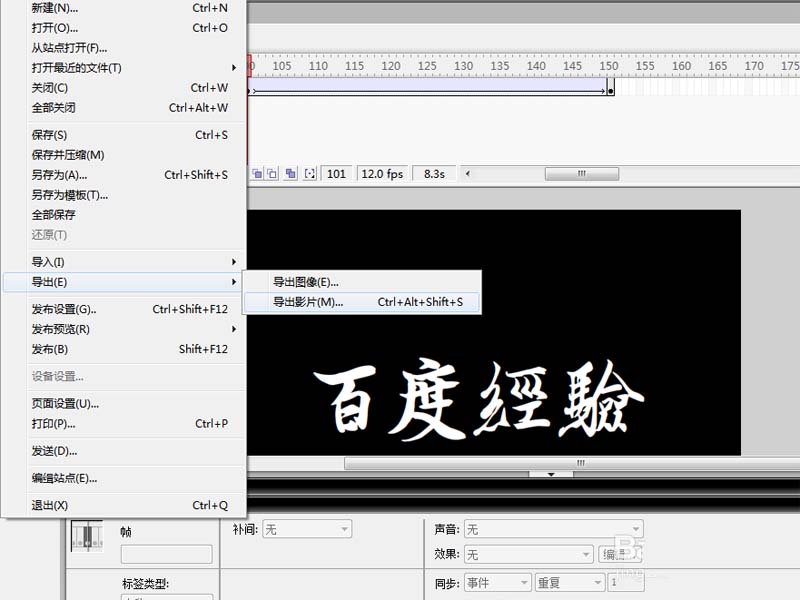Screen dimensions: 800x600
Task: Click the Edit Multiple Frames icon
Action: [x=291, y=174]
